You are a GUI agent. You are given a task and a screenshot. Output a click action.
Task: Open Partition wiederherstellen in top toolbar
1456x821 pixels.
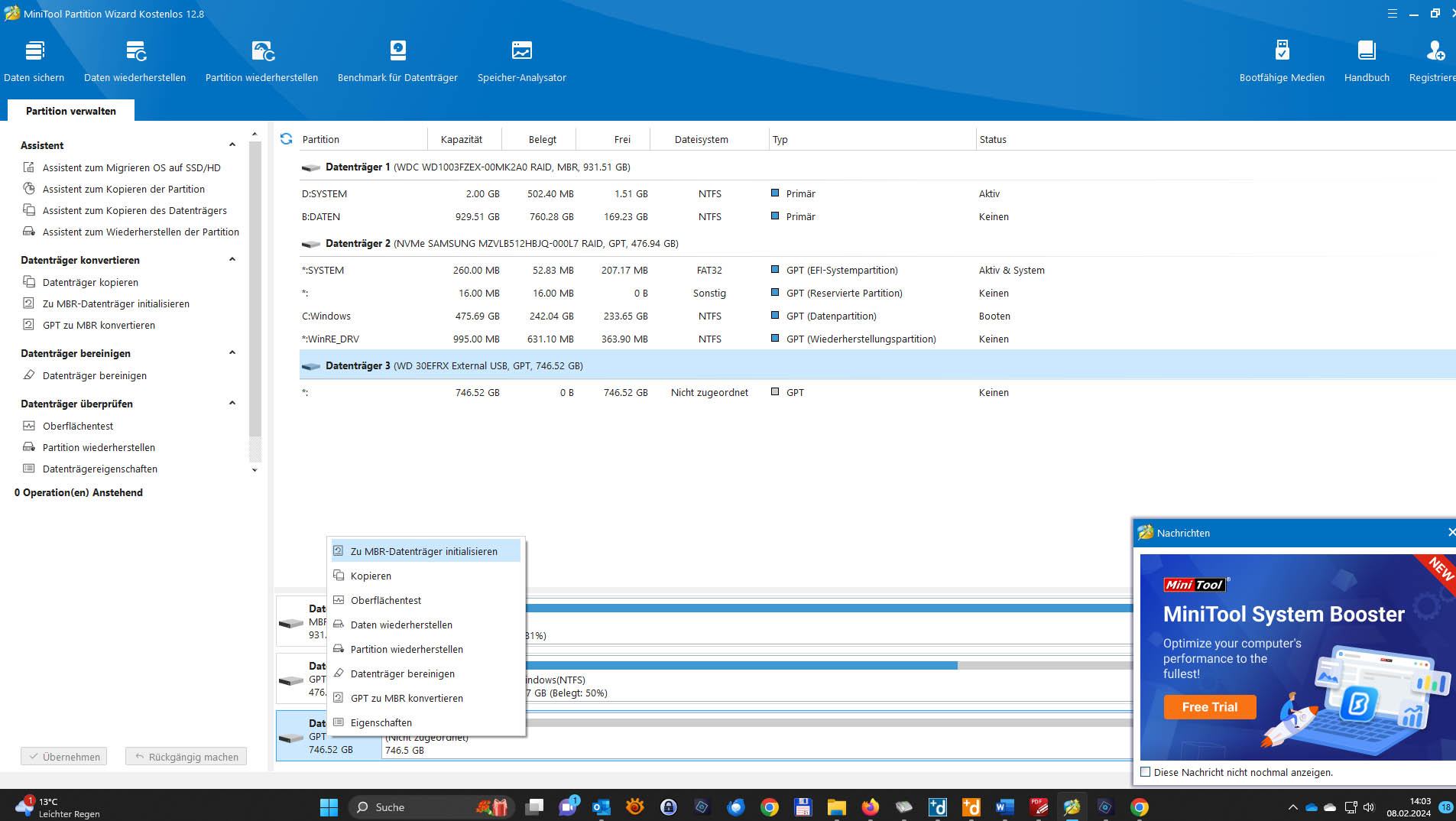[262, 60]
